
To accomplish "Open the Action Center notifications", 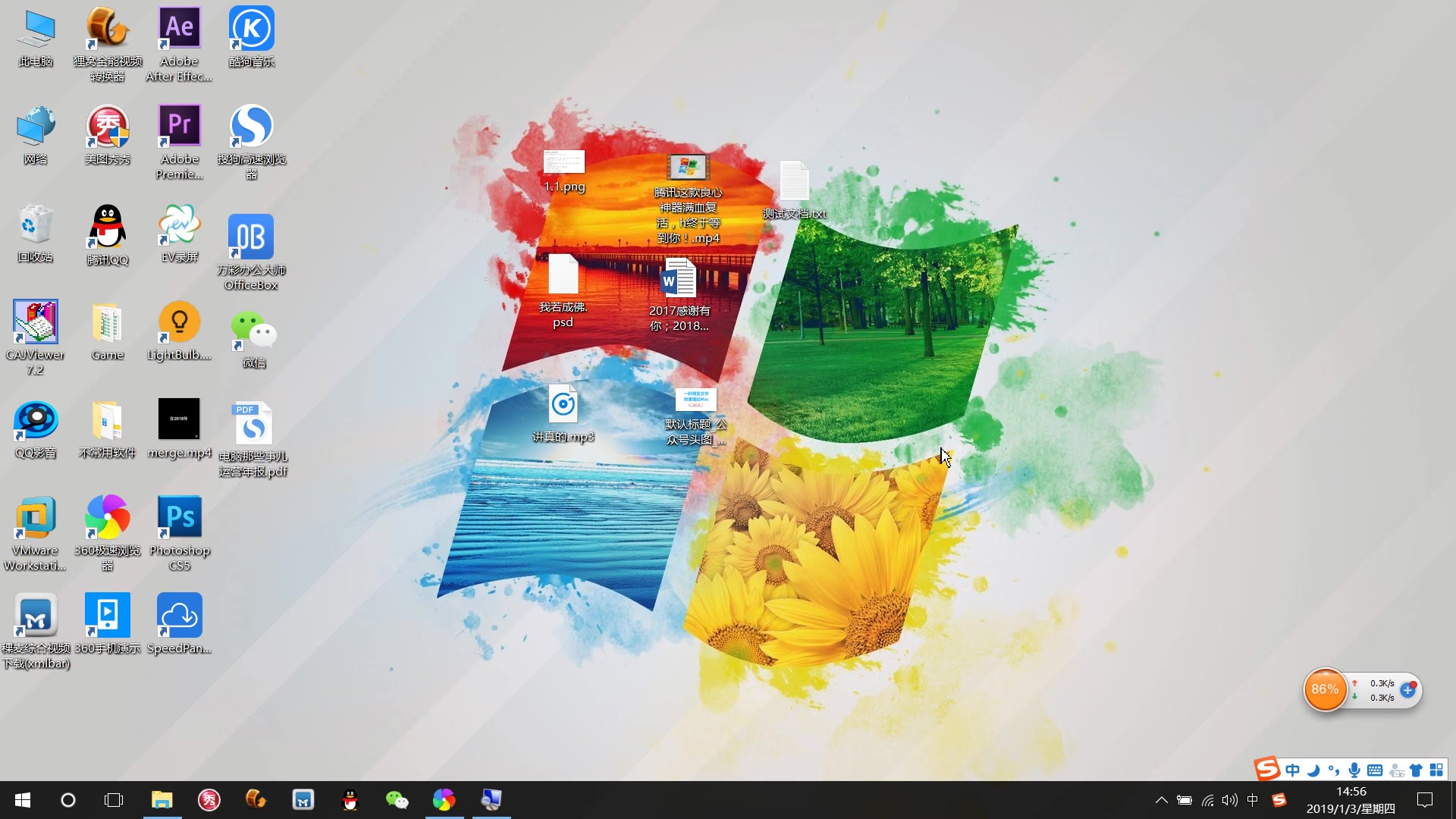I will pos(1425,800).
